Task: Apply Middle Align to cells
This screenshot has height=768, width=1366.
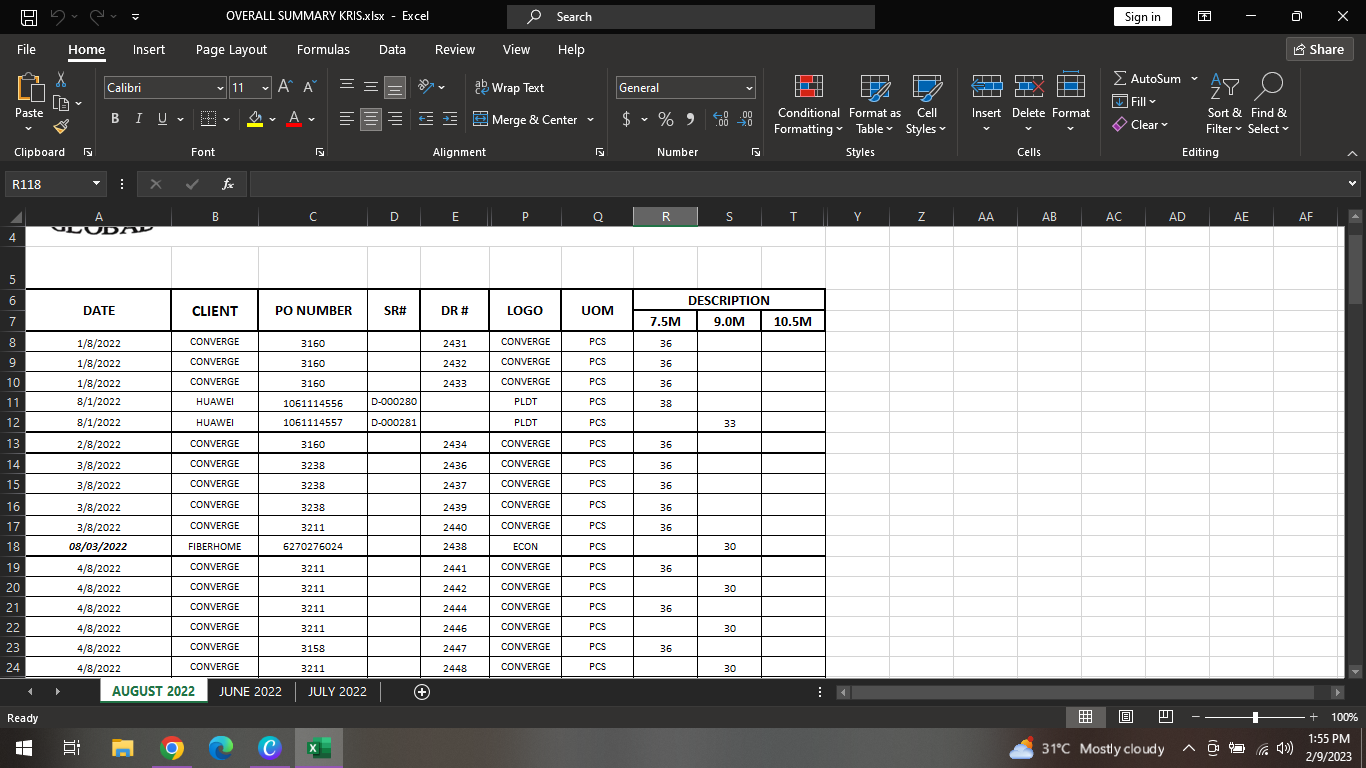Action: pyautogui.click(x=371, y=88)
